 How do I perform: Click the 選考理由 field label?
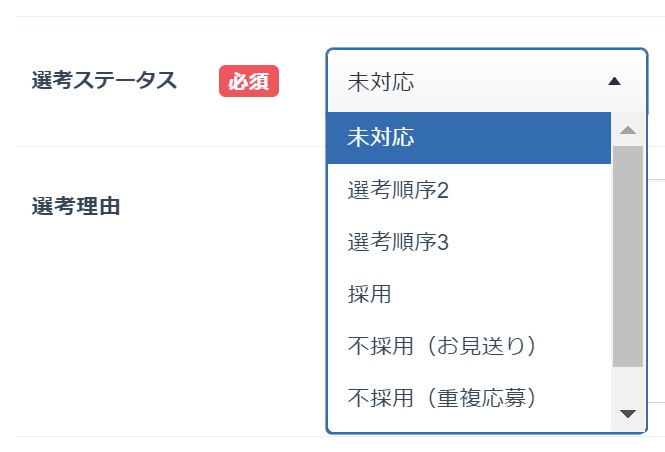[76, 206]
